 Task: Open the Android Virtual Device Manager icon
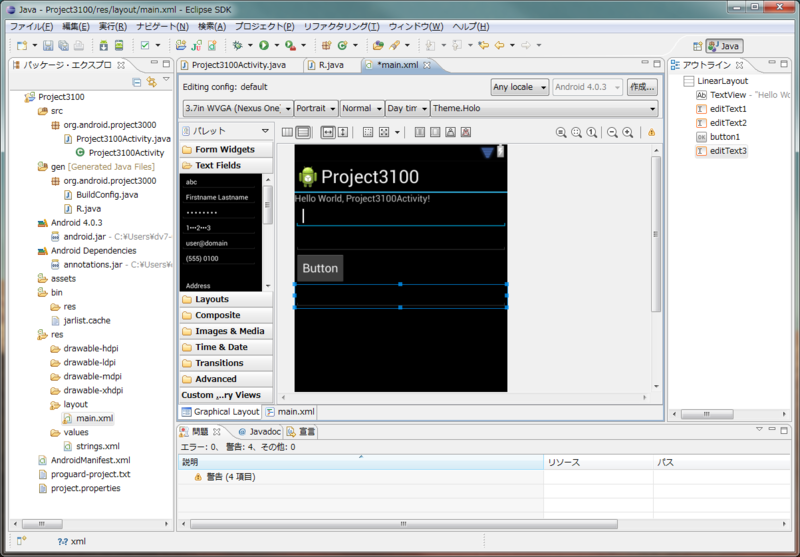click(119, 45)
